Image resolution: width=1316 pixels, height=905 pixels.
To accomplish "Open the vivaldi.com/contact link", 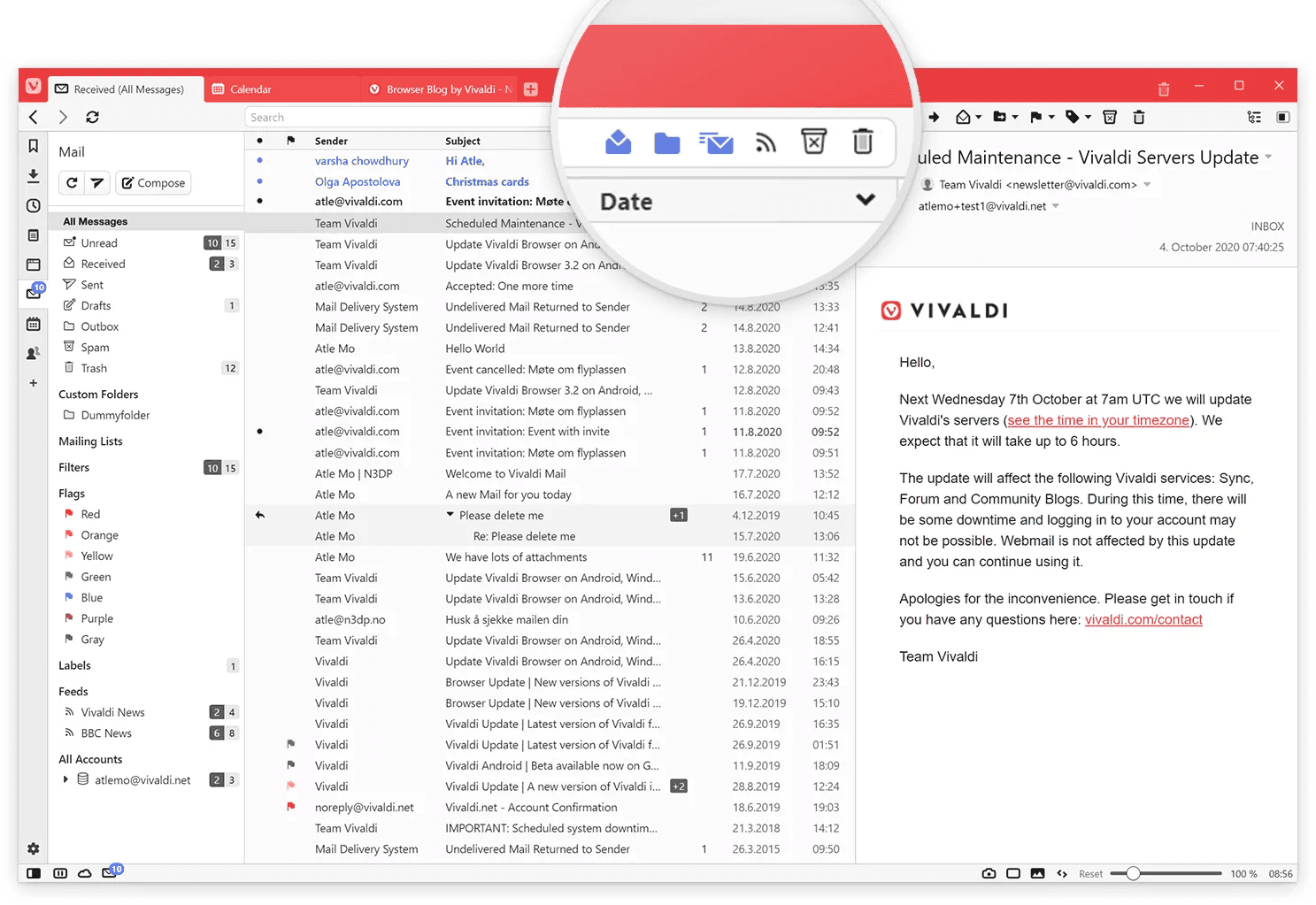I will click(x=1143, y=619).
